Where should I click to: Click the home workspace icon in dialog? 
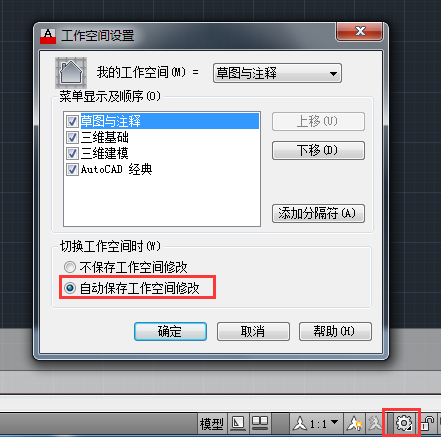pos(71,73)
